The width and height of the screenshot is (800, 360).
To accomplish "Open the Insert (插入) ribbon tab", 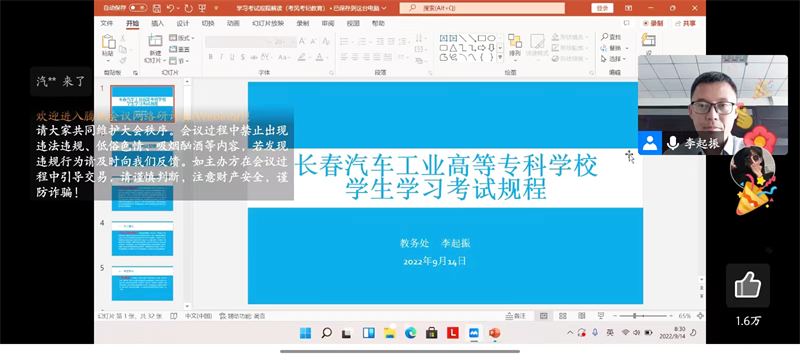I will pyautogui.click(x=158, y=23).
